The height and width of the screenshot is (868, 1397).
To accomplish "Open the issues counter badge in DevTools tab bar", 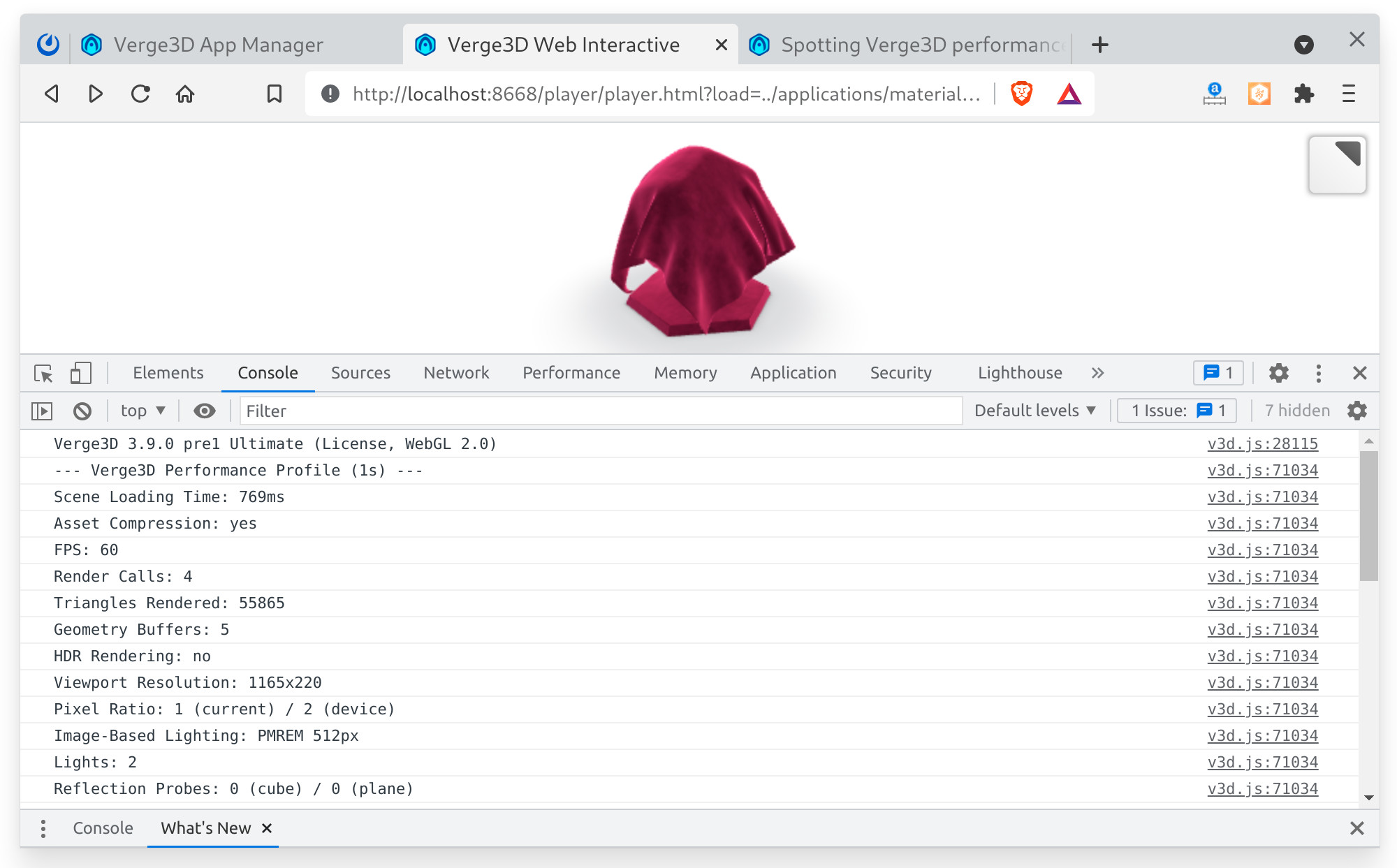I will 1218,373.
